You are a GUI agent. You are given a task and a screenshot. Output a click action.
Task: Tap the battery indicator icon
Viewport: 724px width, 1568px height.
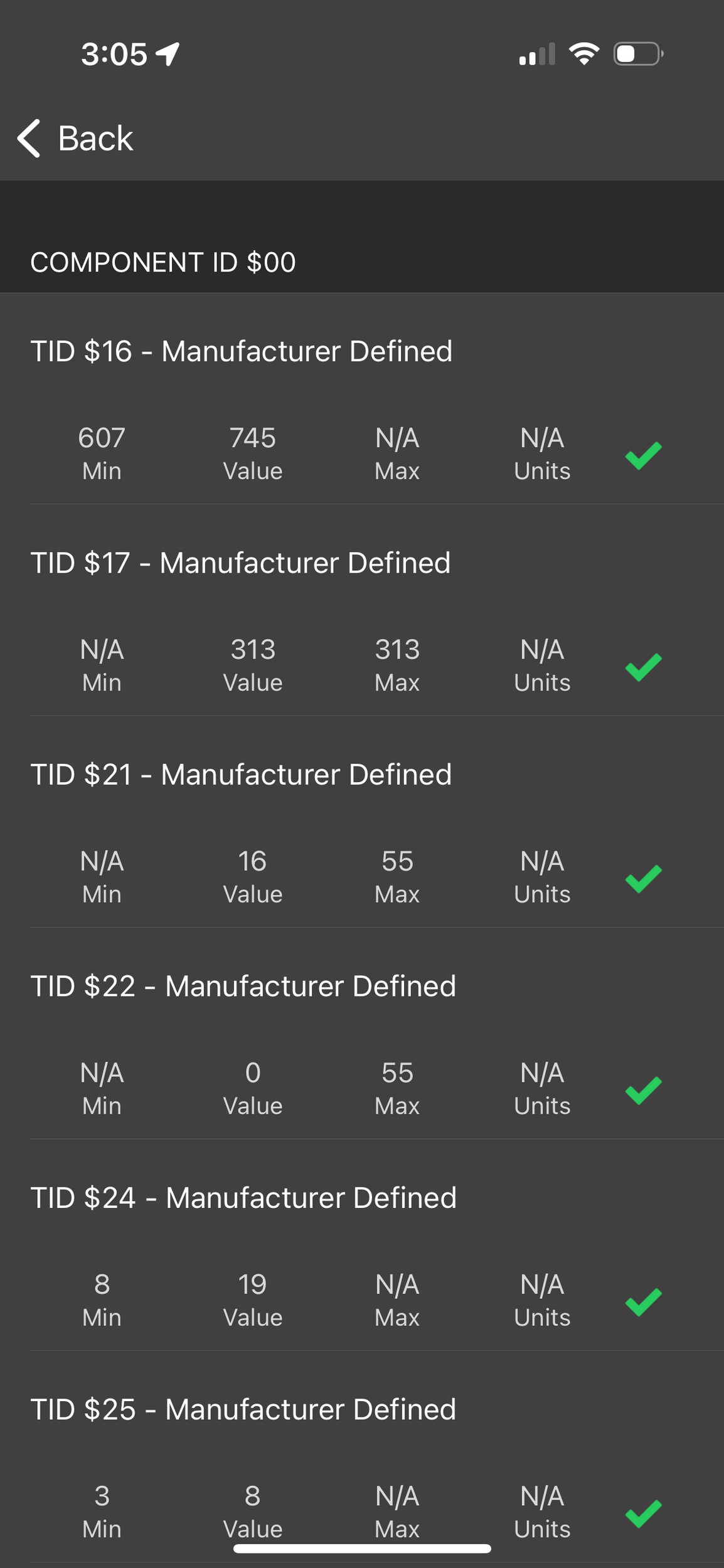click(638, 54)
